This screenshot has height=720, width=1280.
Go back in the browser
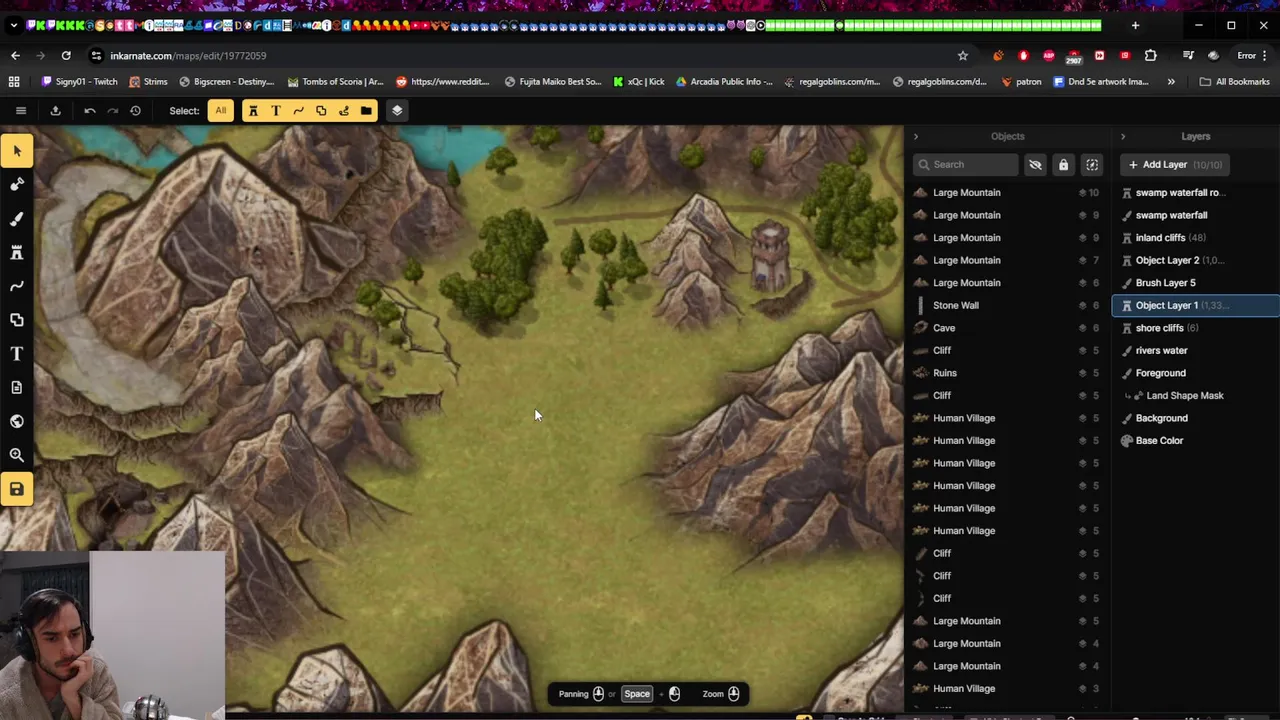click(15, 56)
